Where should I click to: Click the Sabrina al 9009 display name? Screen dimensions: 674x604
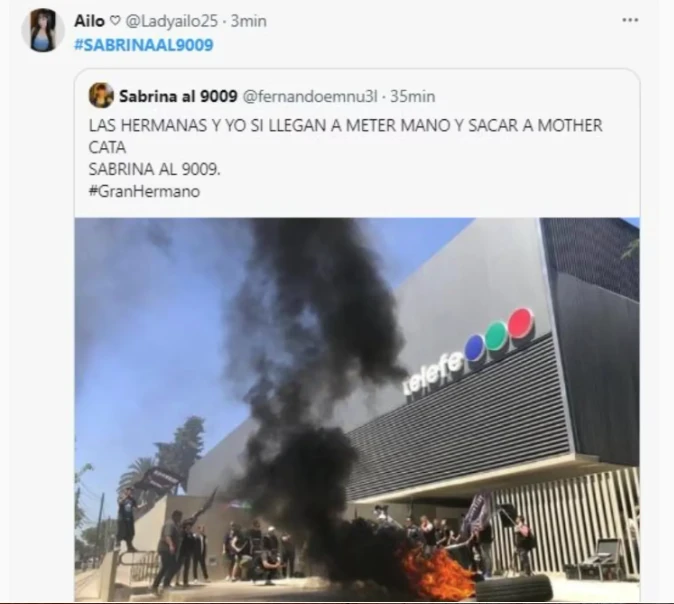point(178,96)
